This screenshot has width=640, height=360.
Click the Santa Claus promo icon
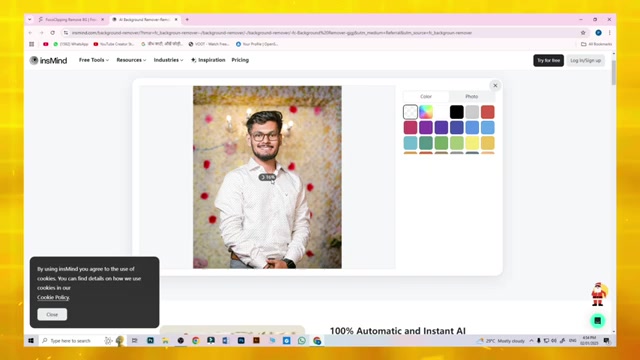[x=599, y=294]
